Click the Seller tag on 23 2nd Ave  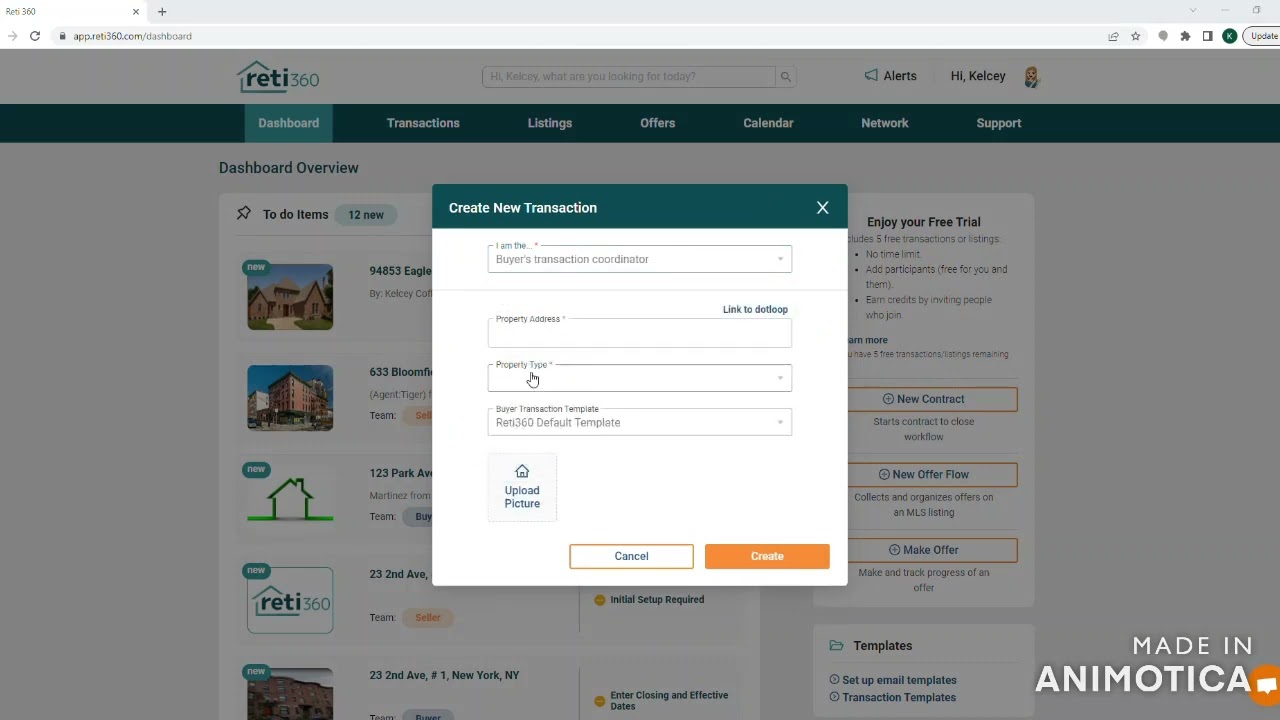(x=428, y=618)
